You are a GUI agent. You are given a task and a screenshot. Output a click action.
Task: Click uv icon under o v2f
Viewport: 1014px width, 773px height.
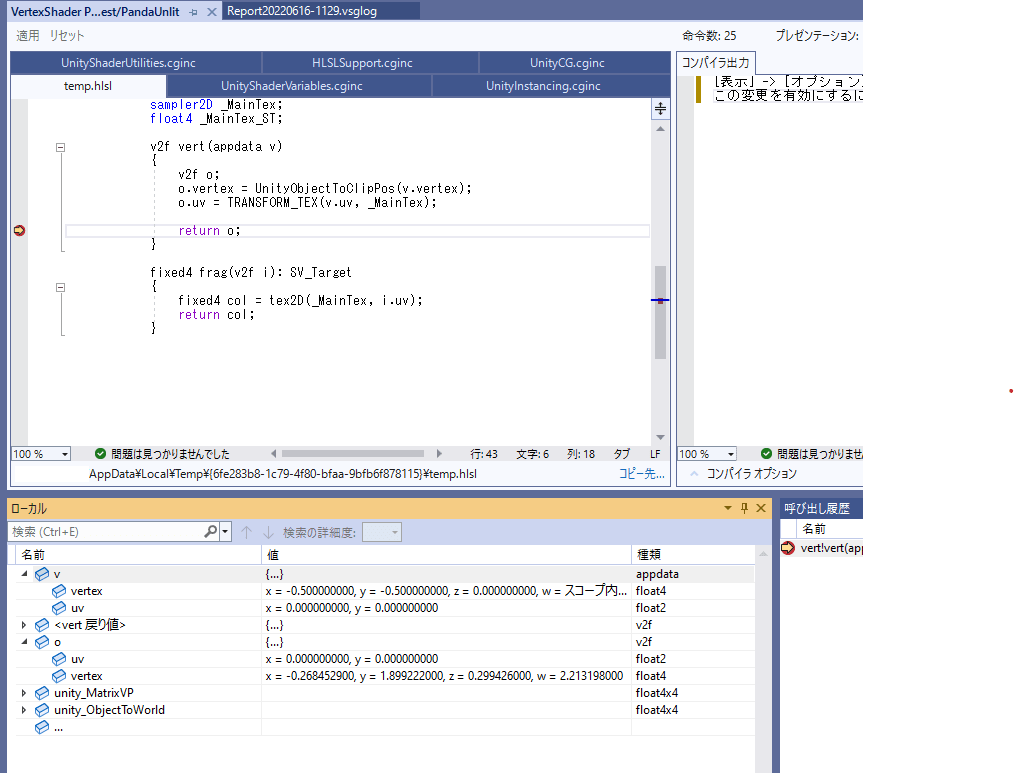[59, 659]
